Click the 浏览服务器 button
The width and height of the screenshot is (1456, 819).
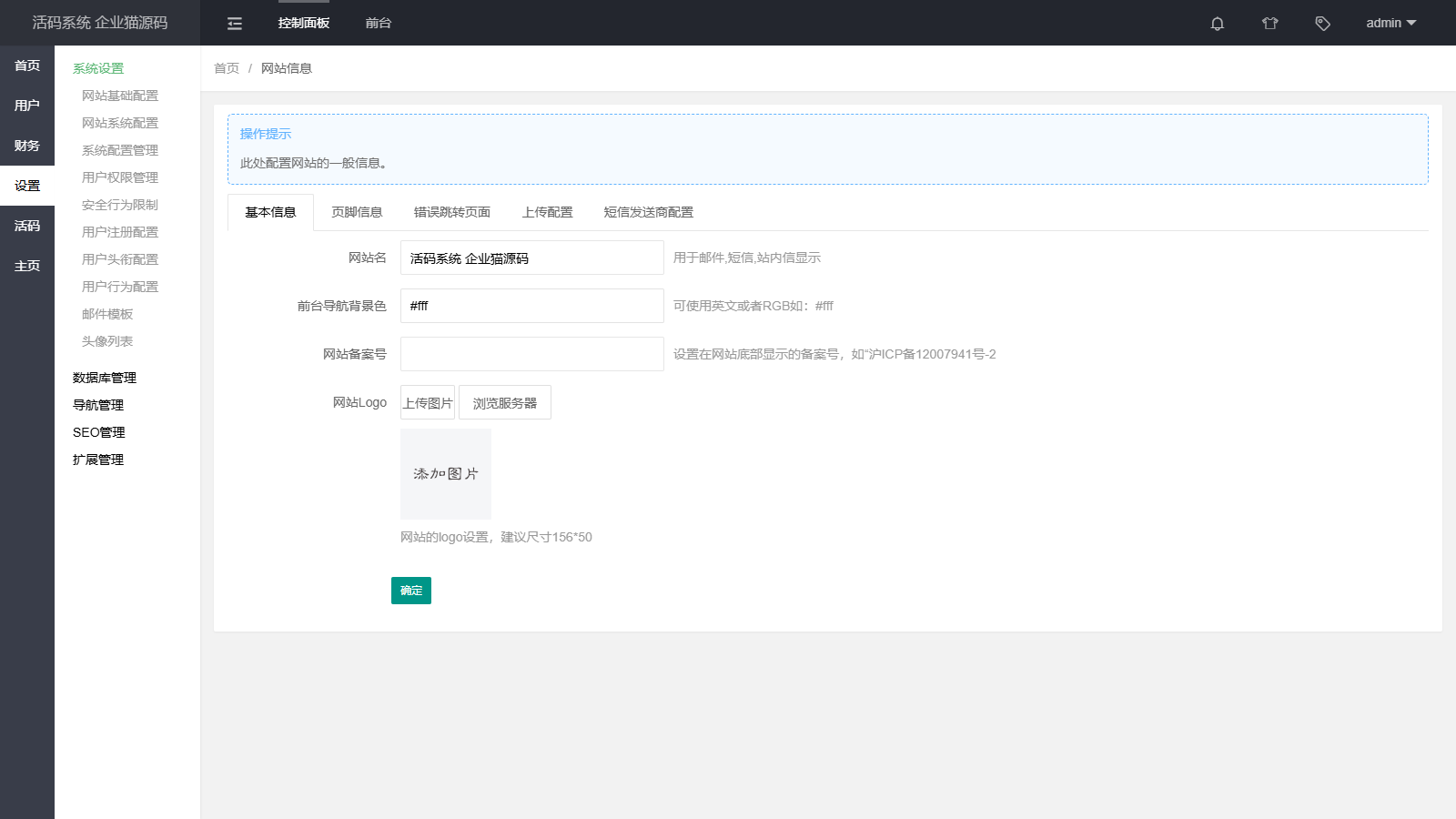point(505,403)
